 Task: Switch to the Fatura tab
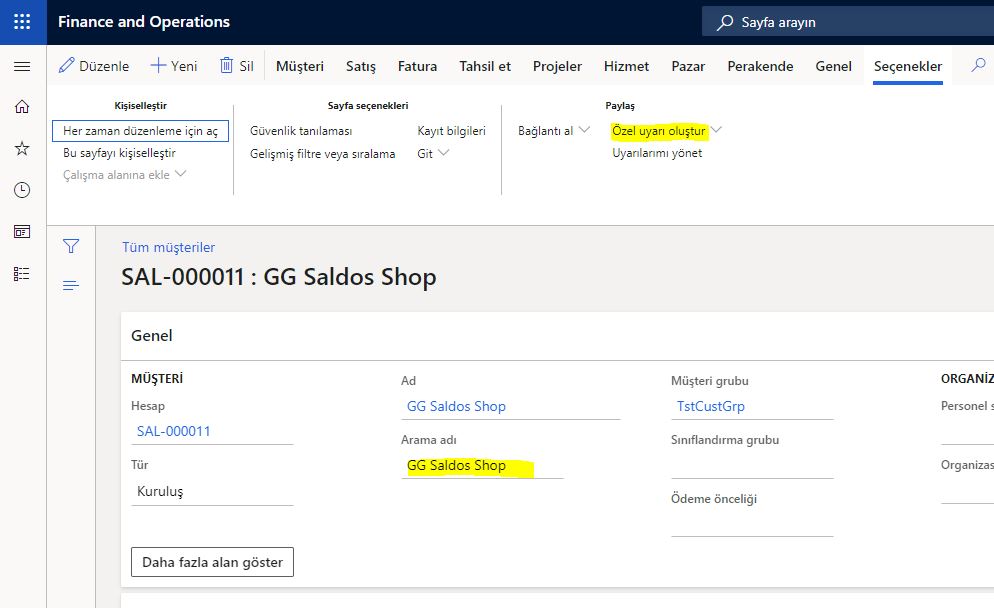417,66
